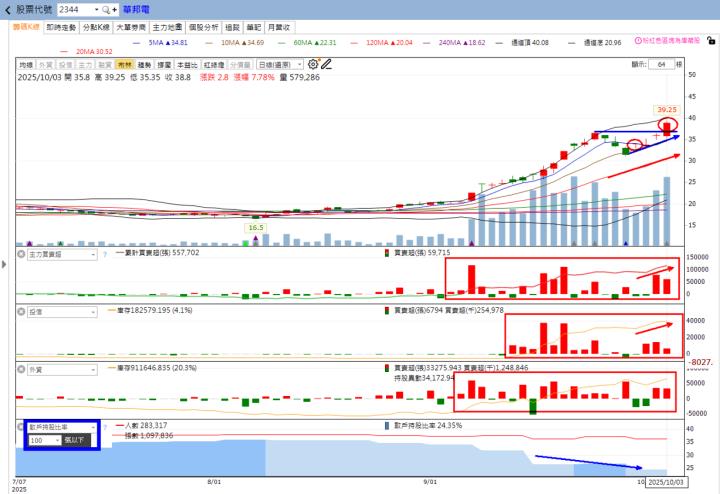The height and width of the screenshot is (494, 720).
Task: Toggle the 外資 overlay button in chart toolbar
Action: pyautogui.click(x=45, y=65)
